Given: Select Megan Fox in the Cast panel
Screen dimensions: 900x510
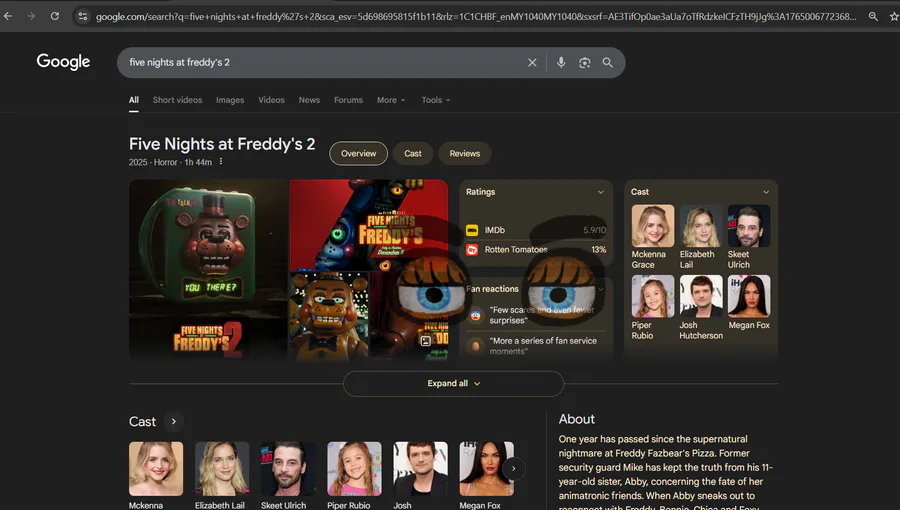Looking at the screenshot, I should click(749, 302).
